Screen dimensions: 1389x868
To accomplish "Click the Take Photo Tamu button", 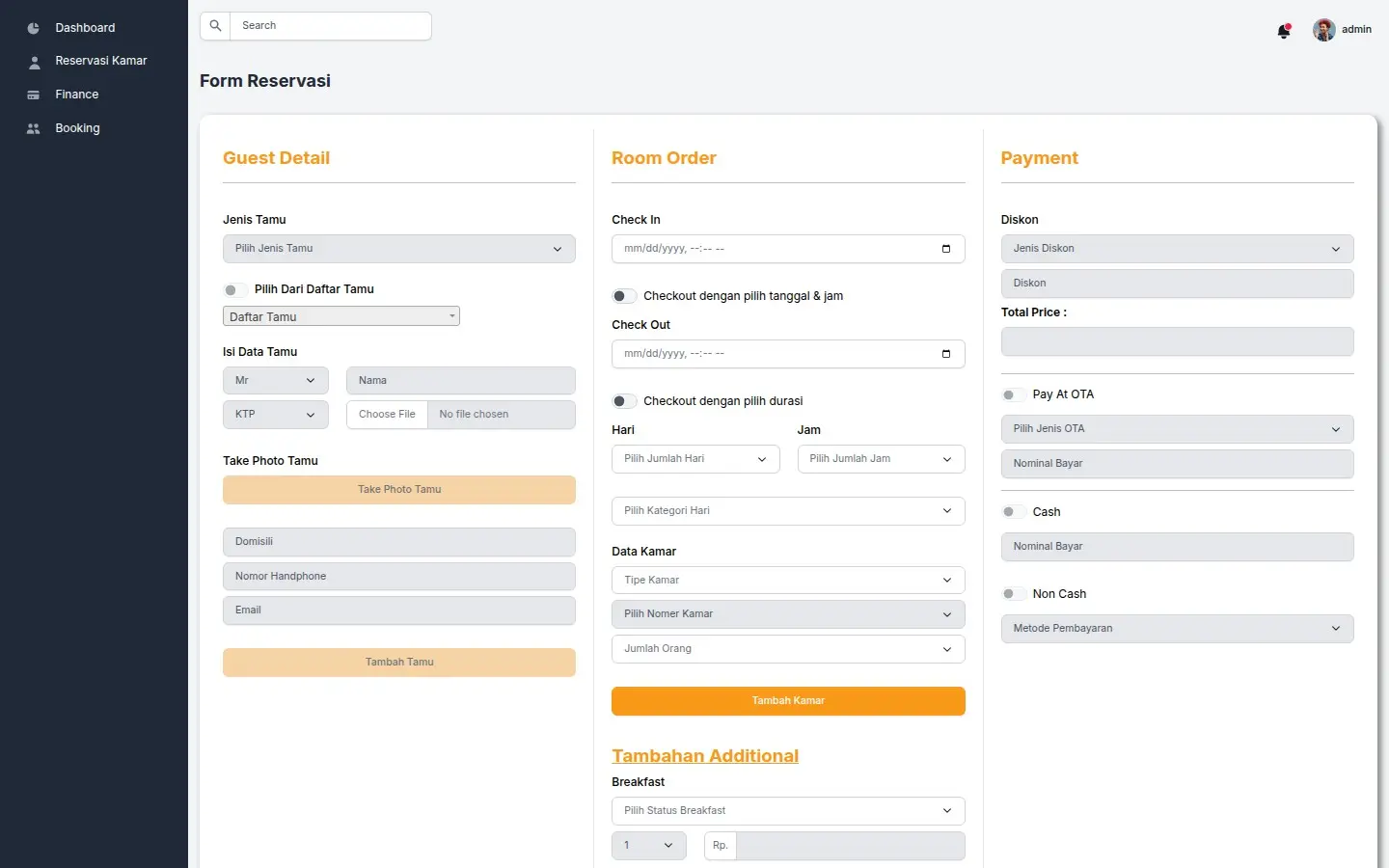I will point(399,490).
